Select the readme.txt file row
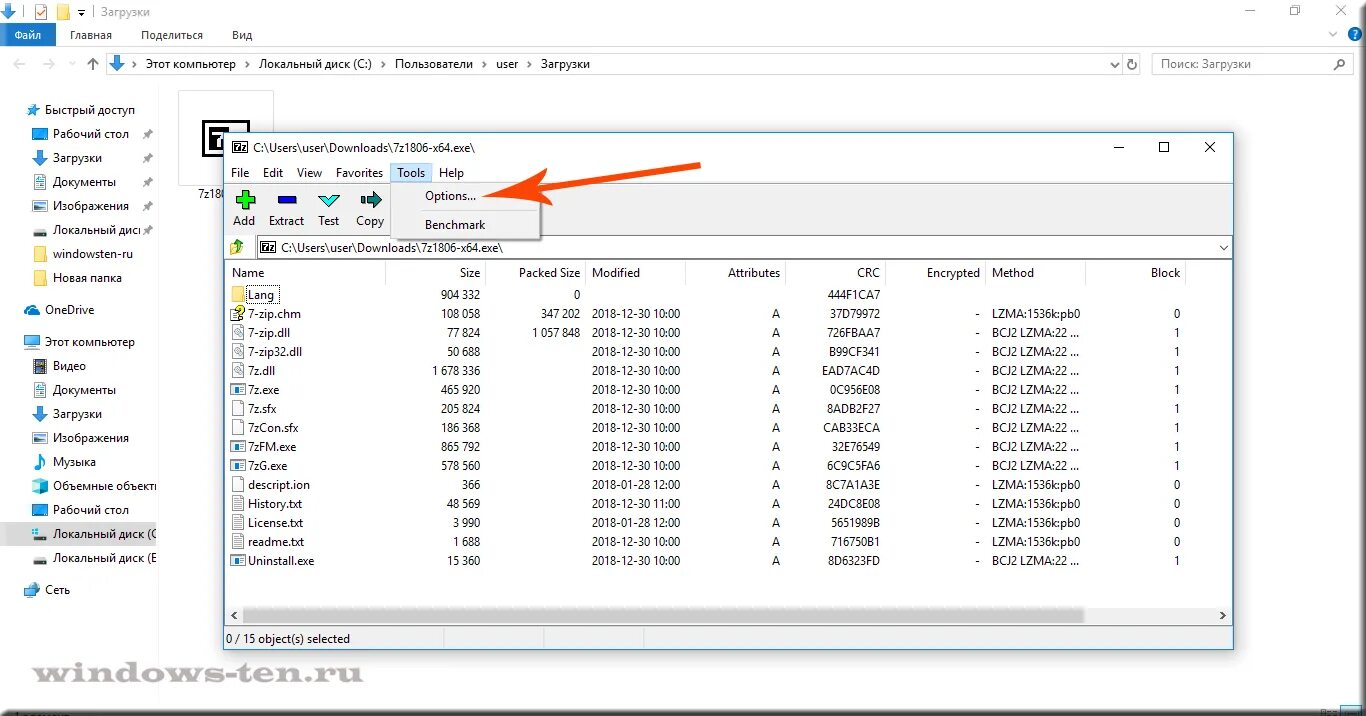 (705, 542)
